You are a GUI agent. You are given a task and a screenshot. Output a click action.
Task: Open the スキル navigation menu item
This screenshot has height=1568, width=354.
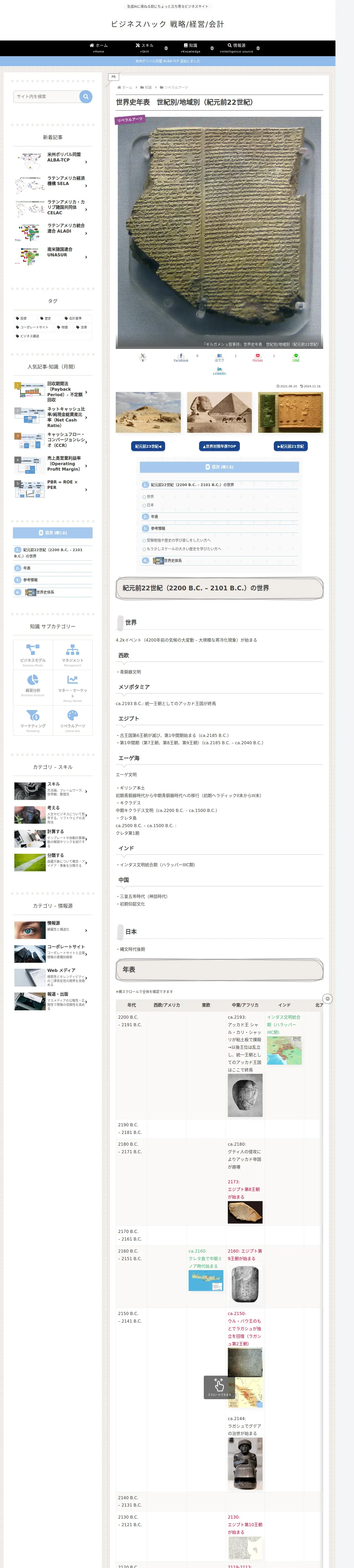[145, 48]
